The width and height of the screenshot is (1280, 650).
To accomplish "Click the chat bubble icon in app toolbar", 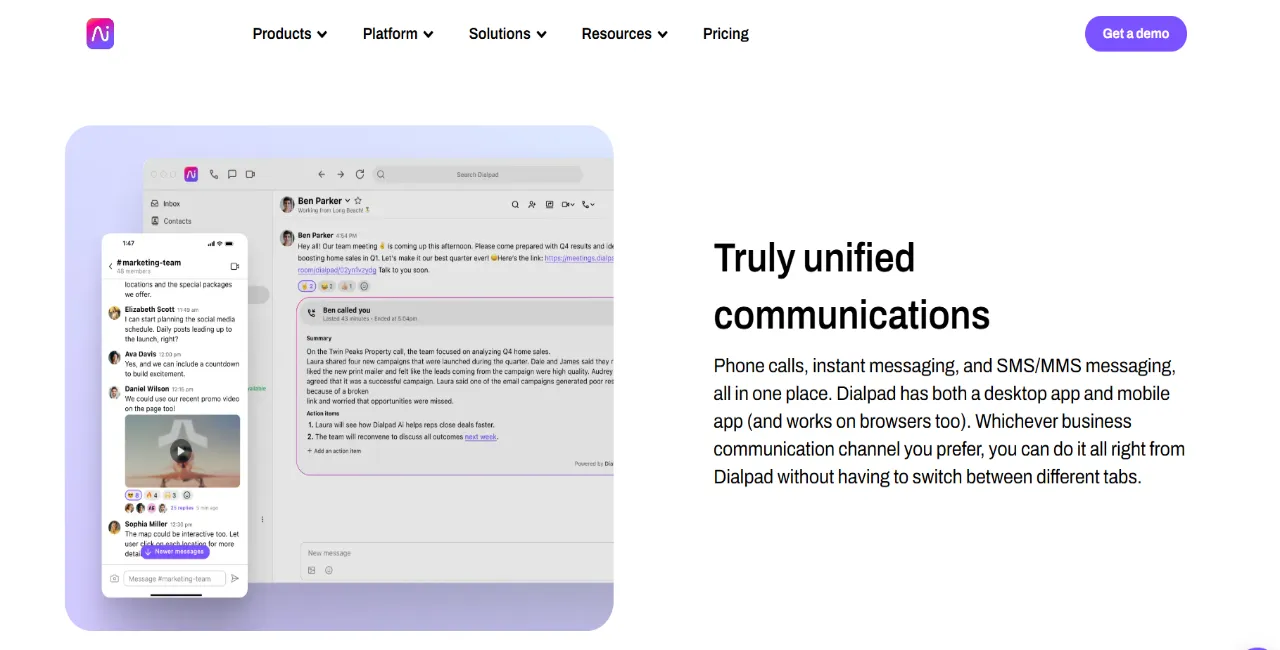I will [232, 174].
